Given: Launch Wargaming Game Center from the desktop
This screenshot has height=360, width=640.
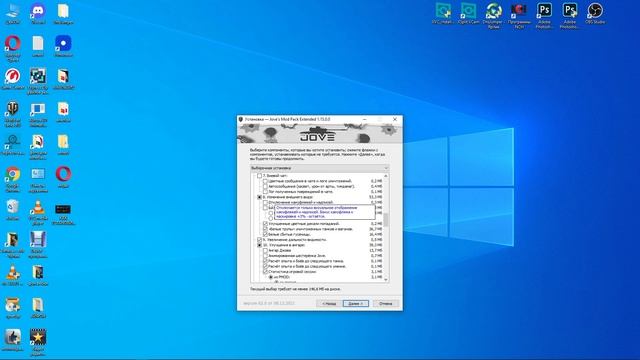Looking at the screenshot, I should [x=13, y=79].
